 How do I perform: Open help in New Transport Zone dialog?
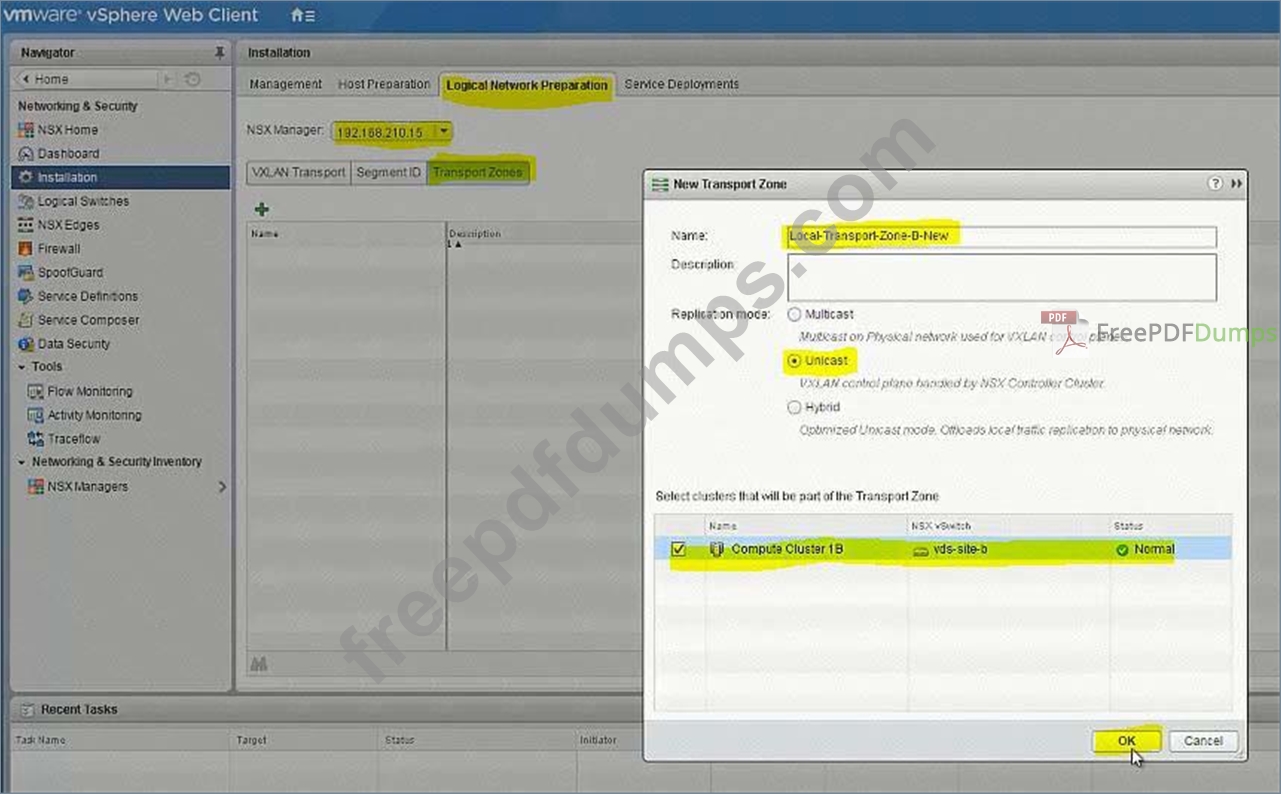[1215, 184]
